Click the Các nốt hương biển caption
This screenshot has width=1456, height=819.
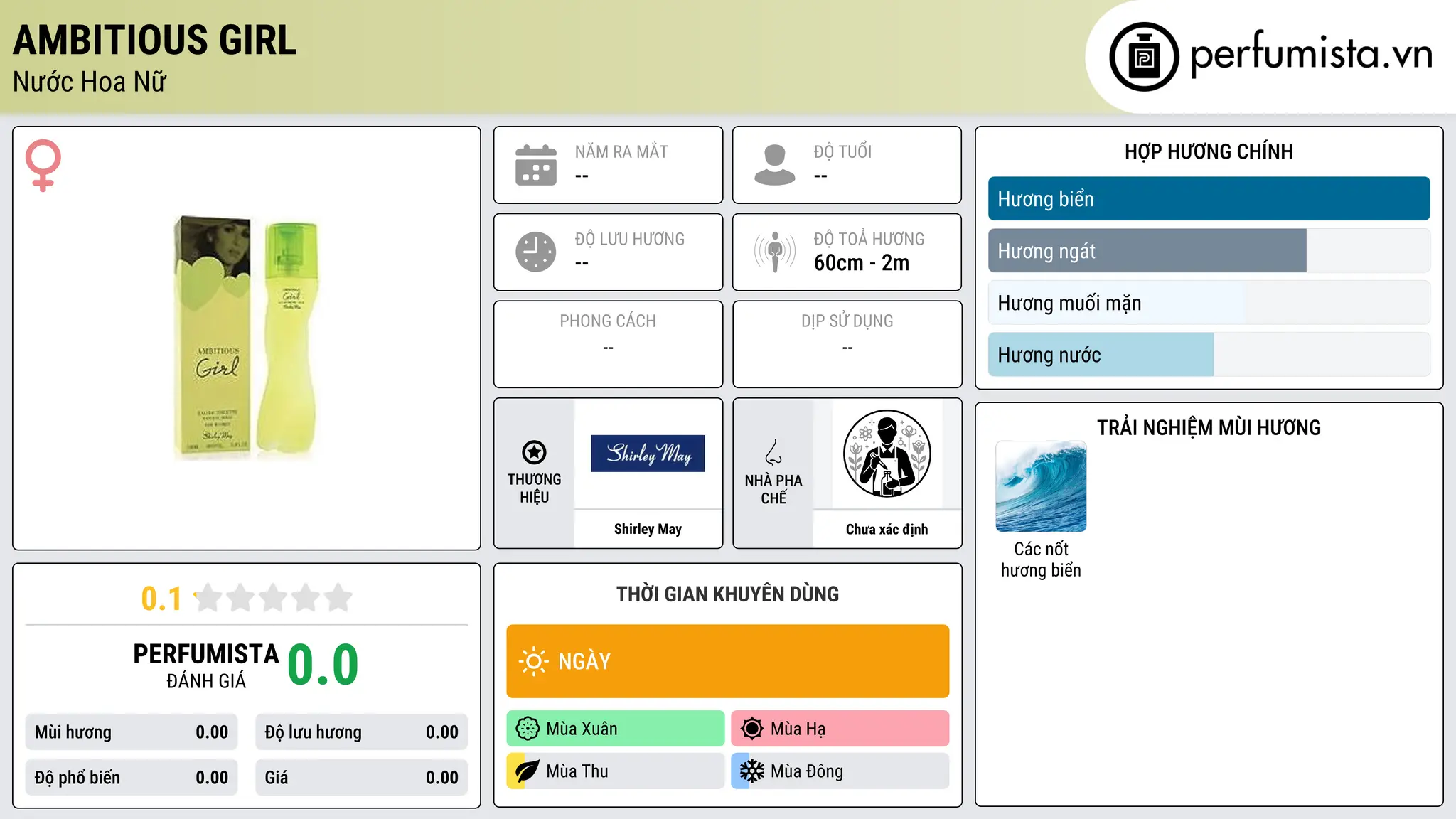coord(1041,560)
